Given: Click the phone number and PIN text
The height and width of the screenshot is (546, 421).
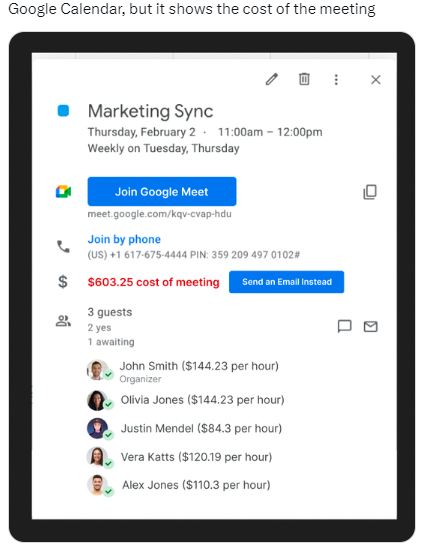Looking at the screenshot, I should (194, 255).
